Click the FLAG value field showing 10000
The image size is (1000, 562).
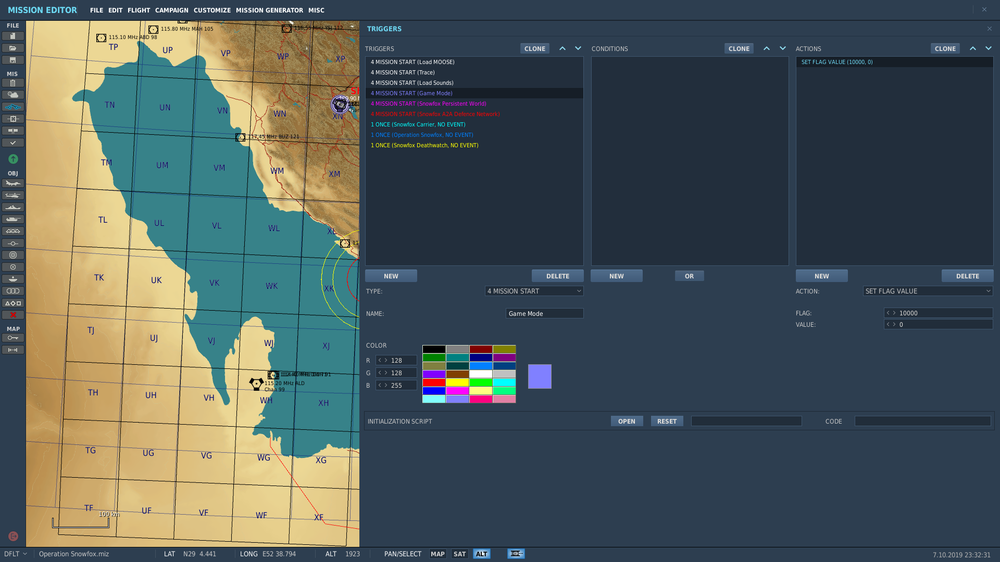point(938,313)
